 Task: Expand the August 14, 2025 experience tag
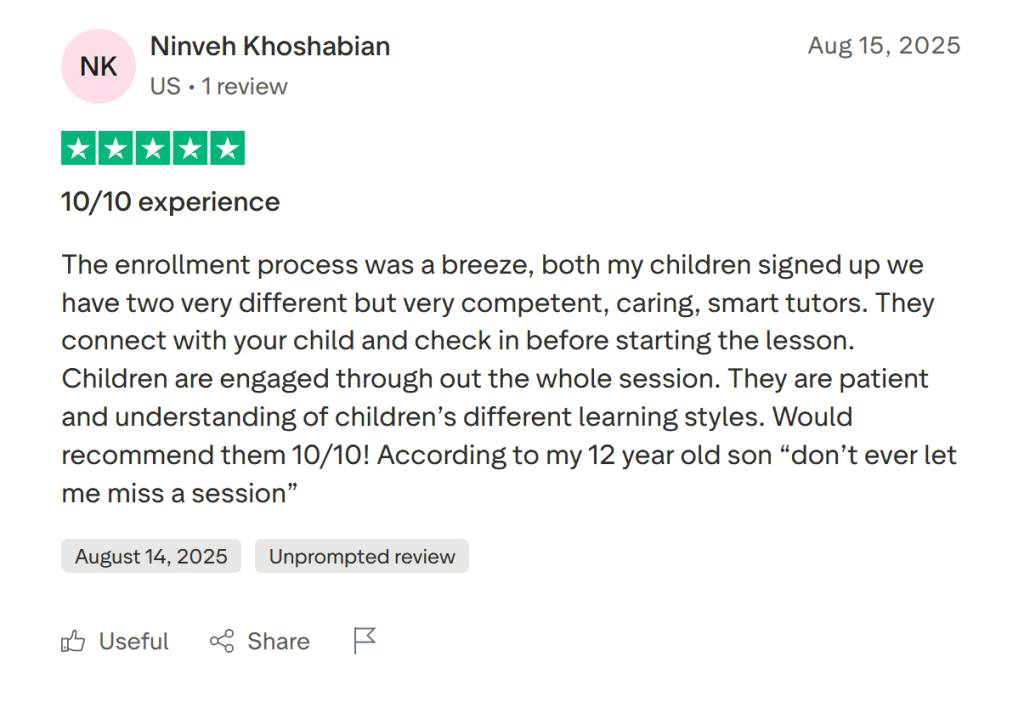coord(150,556)
